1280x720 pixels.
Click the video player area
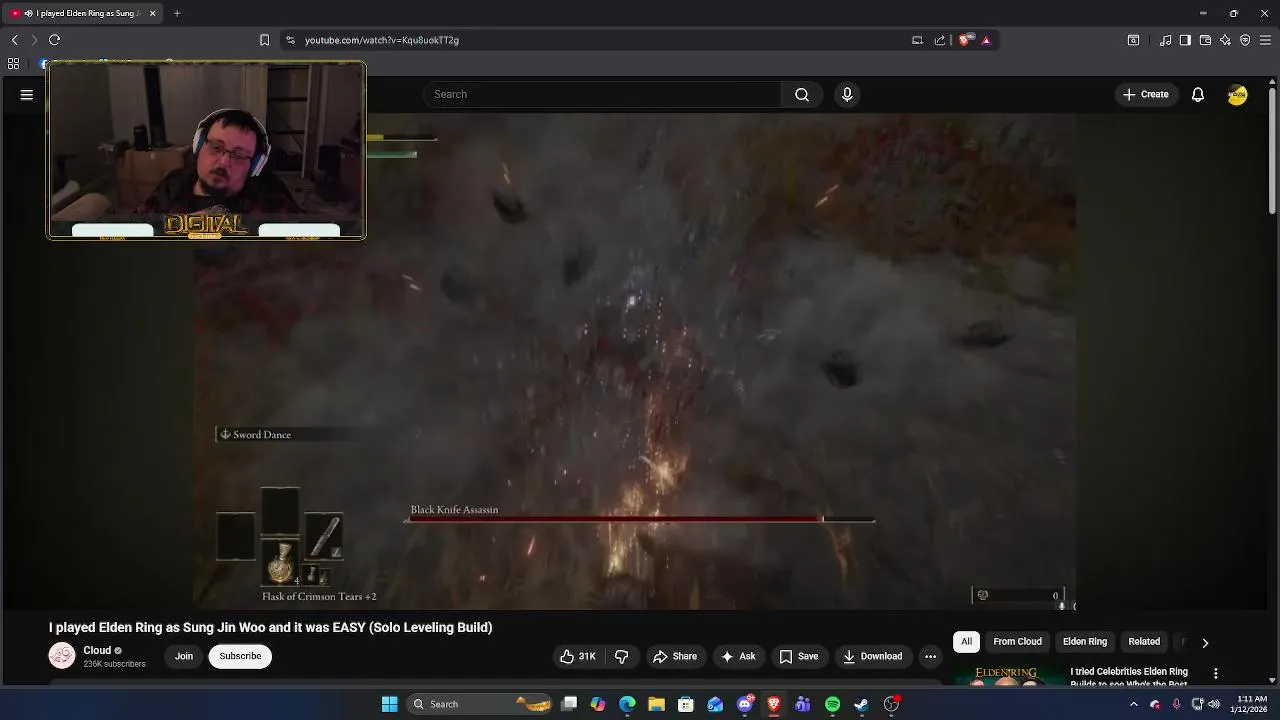pos(635,360)
